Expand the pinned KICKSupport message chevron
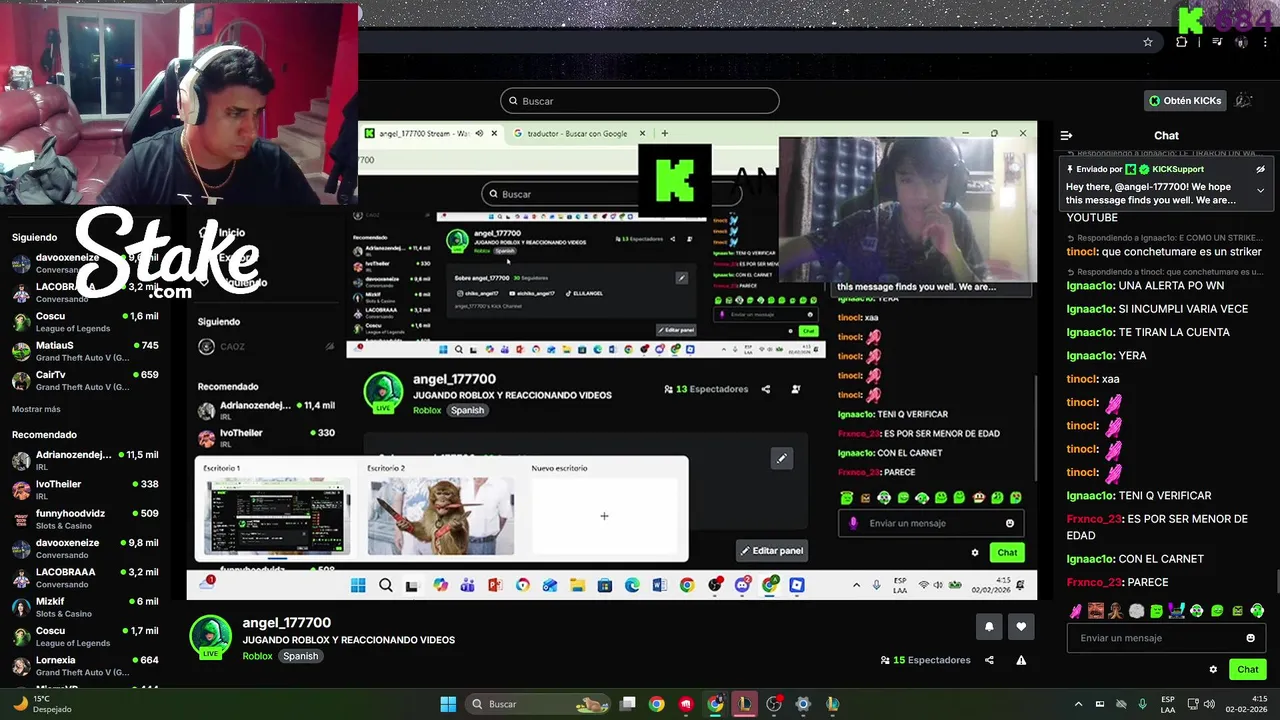Image resolution: width=1280 pixels, height=720 pixels. point(1260,190)
